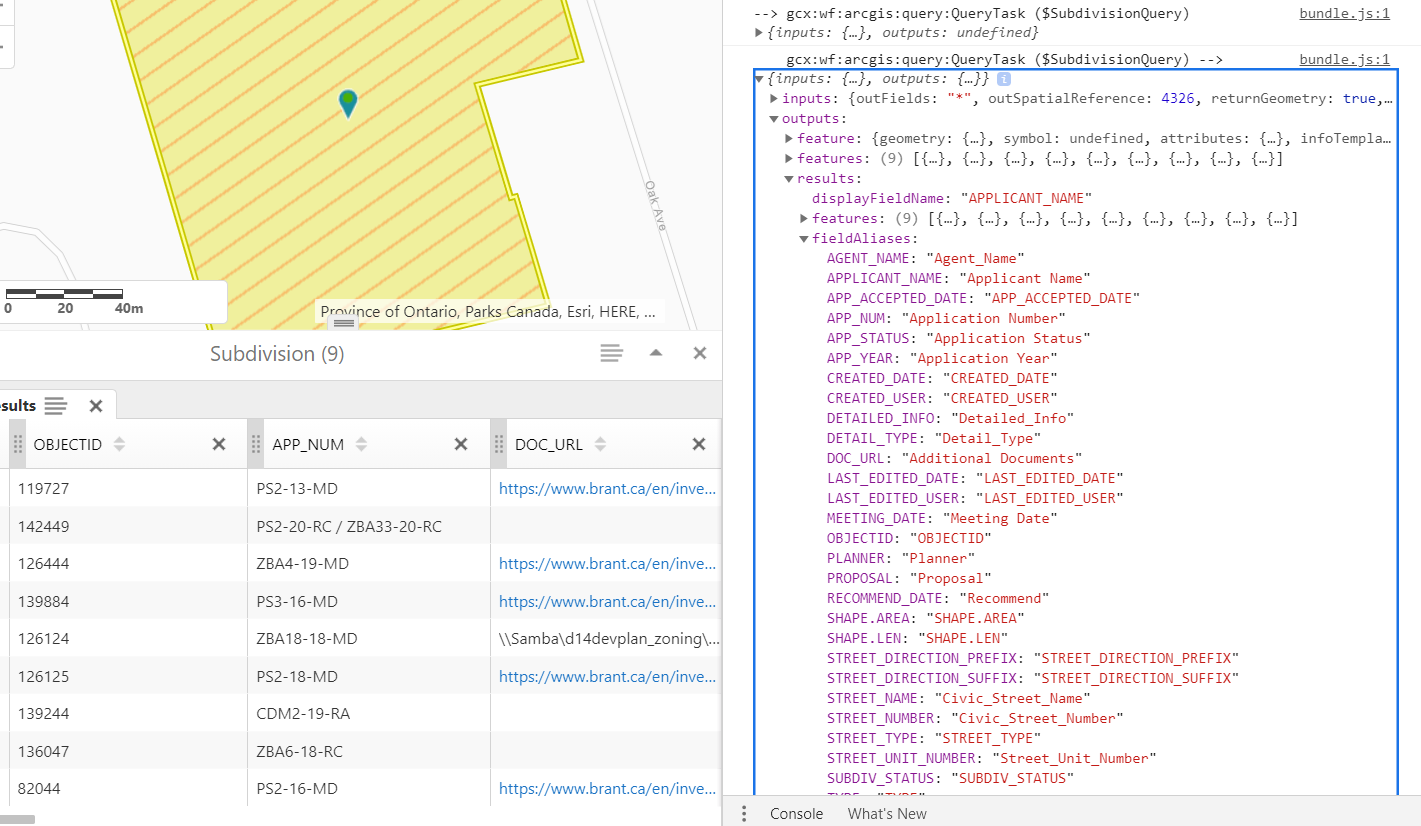Open document link for ZBA4-19-MD row
The width and height of the screenshot is (1421, 826).
click(608, 563)
